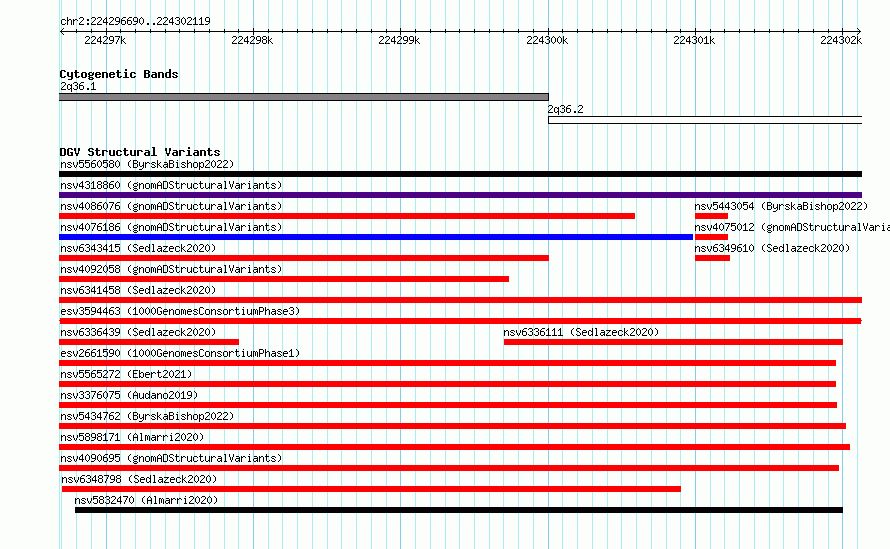
Task: Click the 224297k ruler tick label
Action: pos(105,40)
